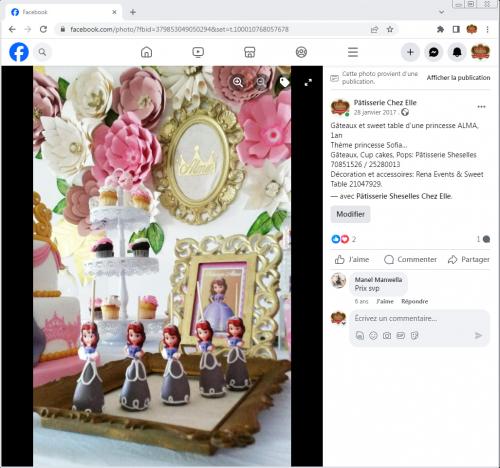This screenshot has height=468, width=500.
Task: Open Pâtisserie Sheselles Chez Elle tagged link
Action: point(404,196)
